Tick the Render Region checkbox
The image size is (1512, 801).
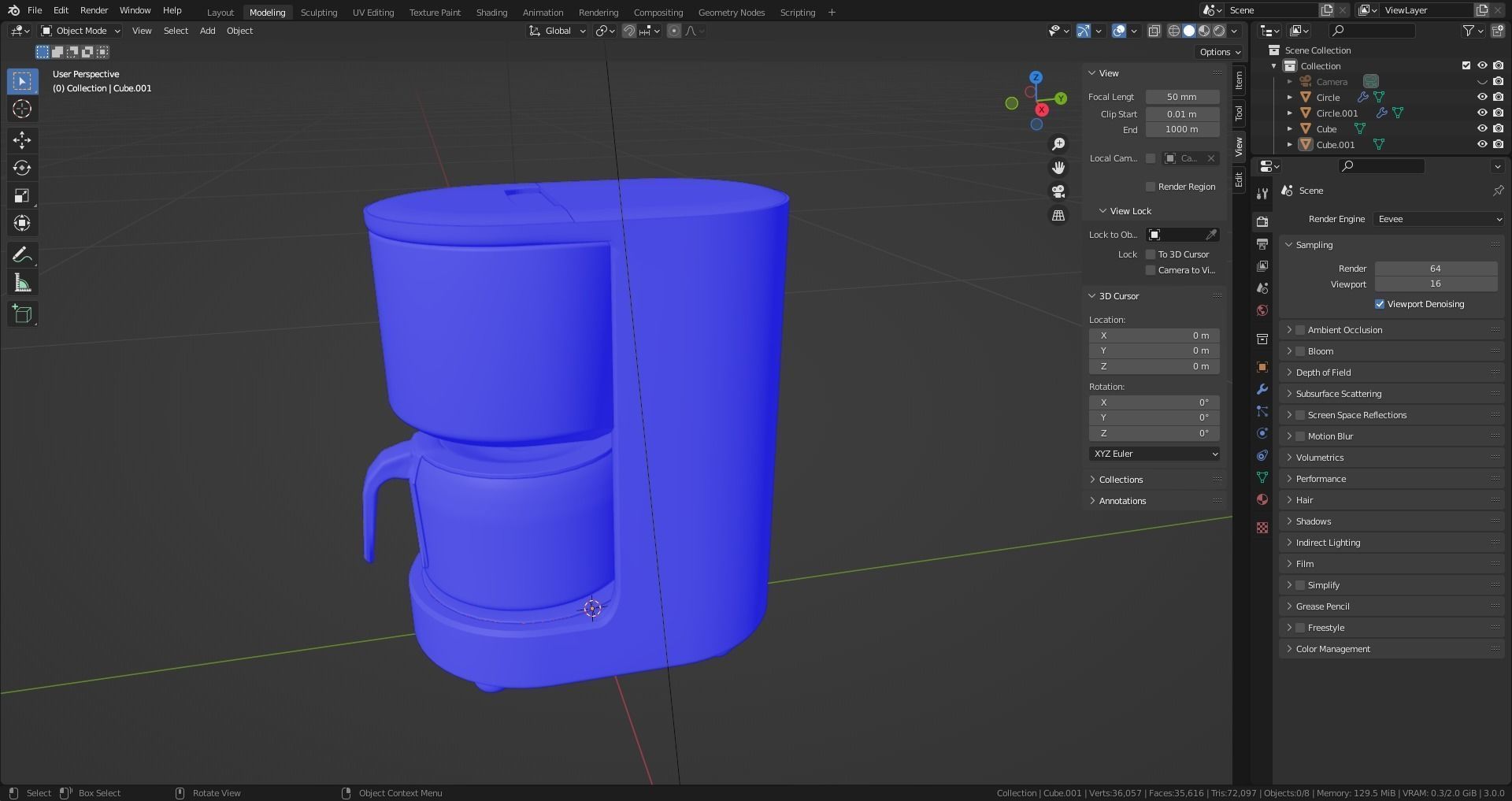[x=1151, y=187]
